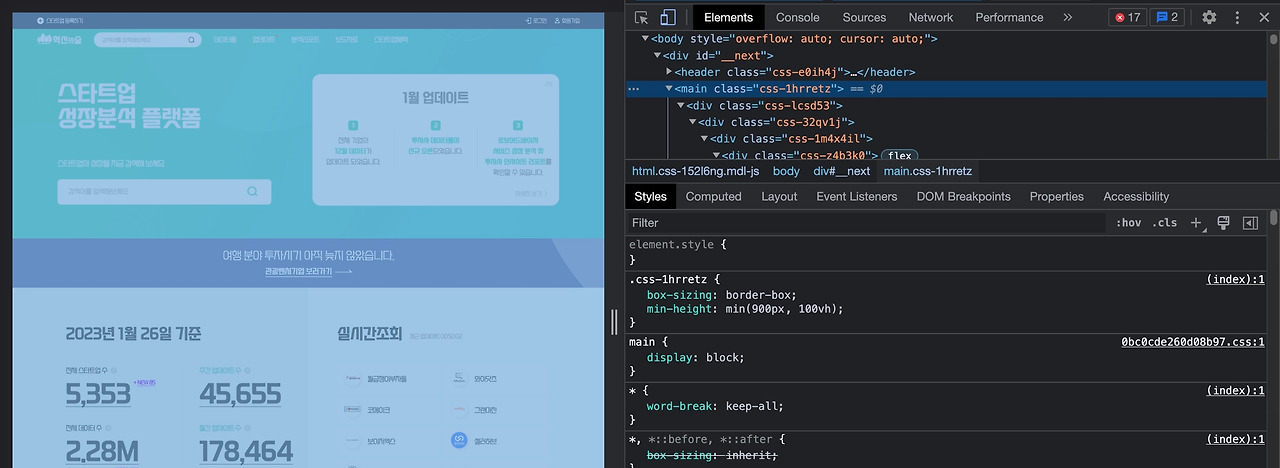Collapse the div css-1m4x4il node
The width and height of the screenshot is (1280, 468).
(x=703, y=139)
